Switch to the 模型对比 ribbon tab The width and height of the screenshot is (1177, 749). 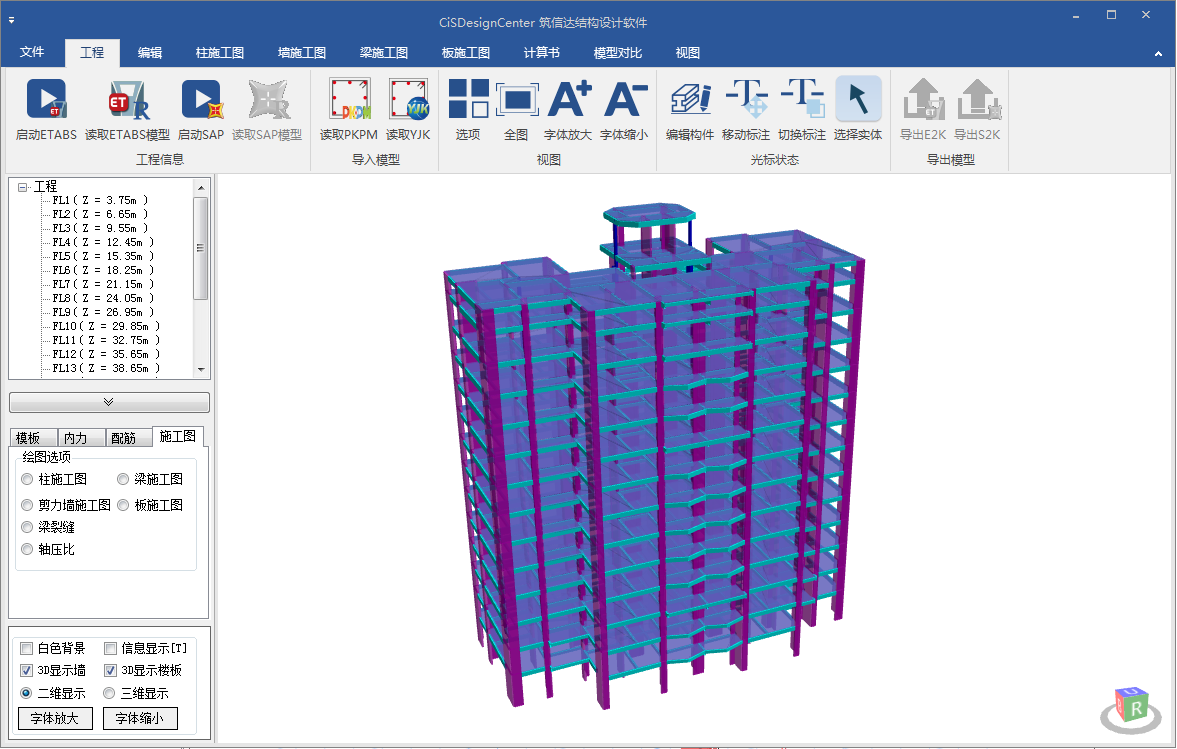coord(617,53)
